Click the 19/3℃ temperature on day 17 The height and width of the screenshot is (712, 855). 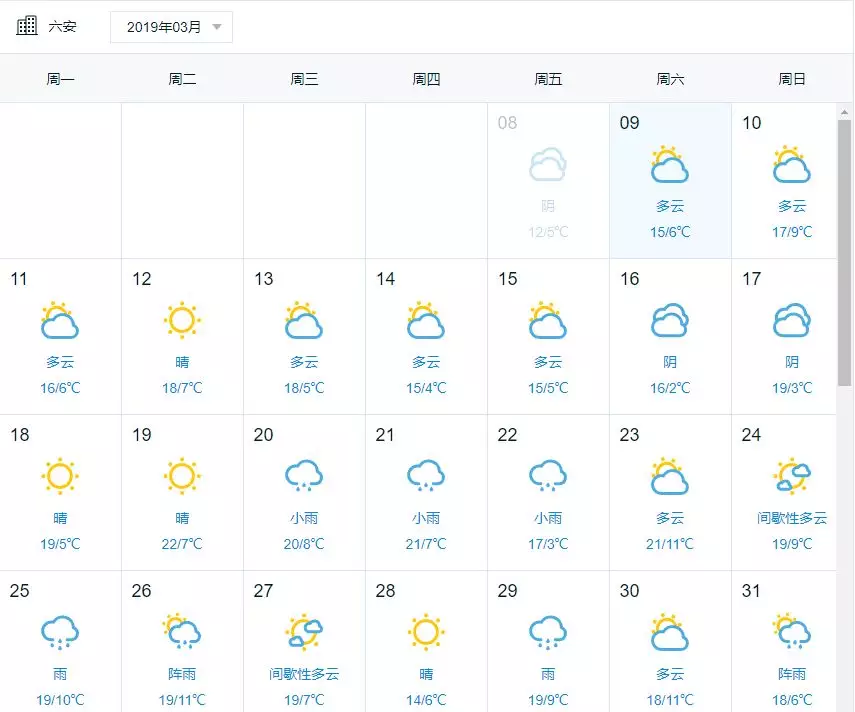point(792,388)
